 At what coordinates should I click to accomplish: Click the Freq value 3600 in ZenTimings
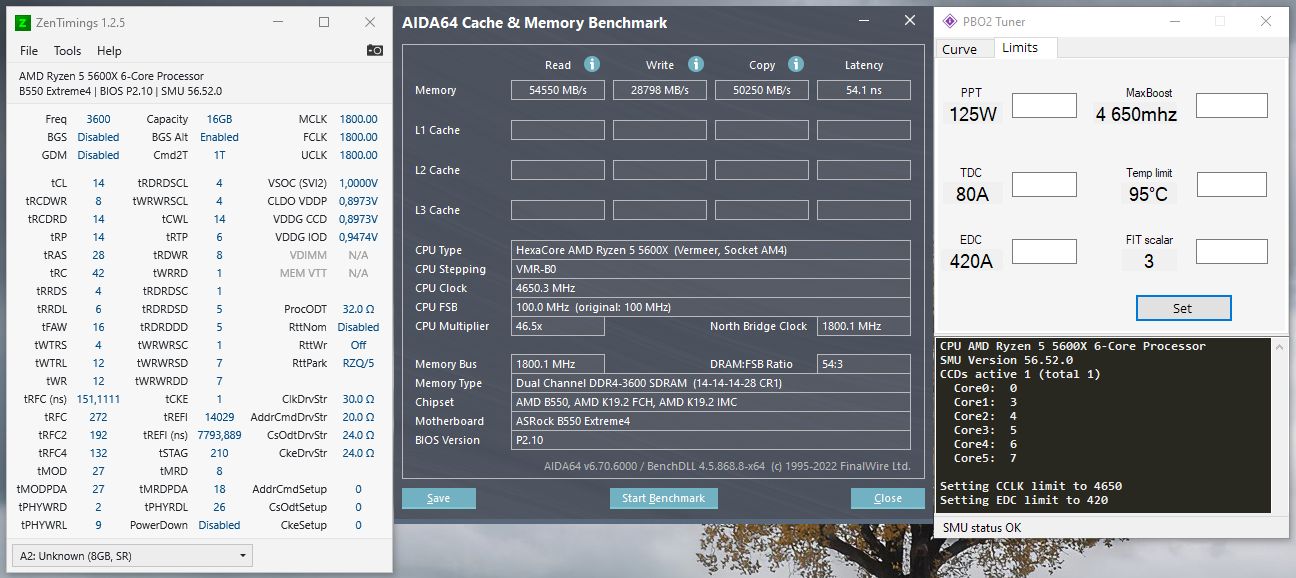[x=98, y=119]
